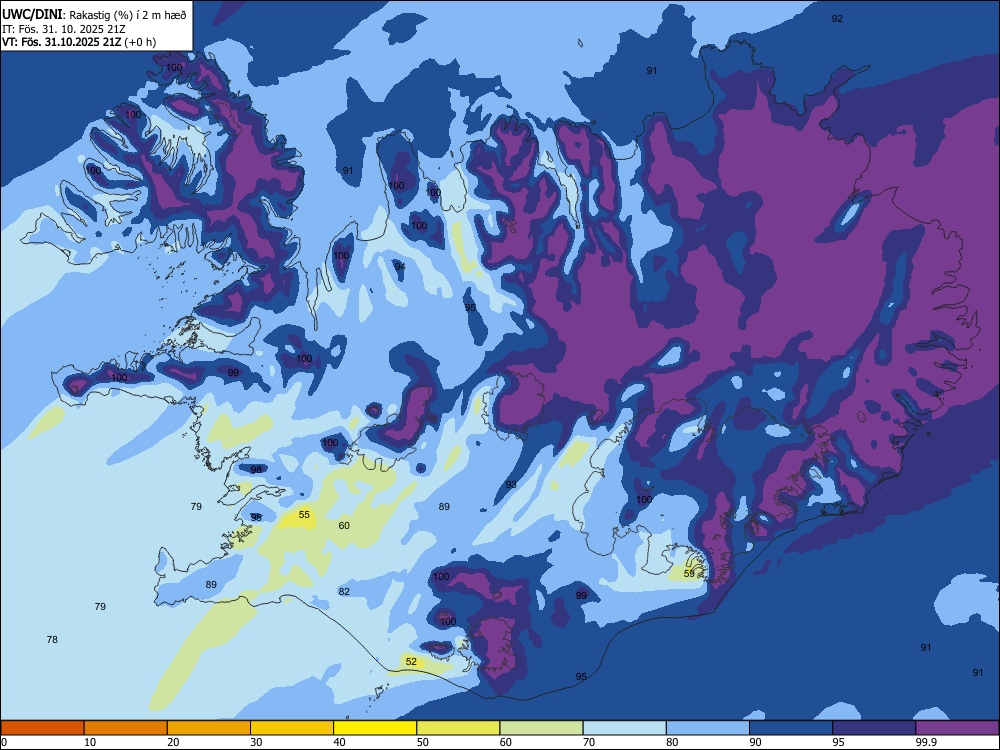Image resolution: width=1000 pixels, height=750 pixels.
Task: Click the legend label '50'
Action: pos(423,742)
